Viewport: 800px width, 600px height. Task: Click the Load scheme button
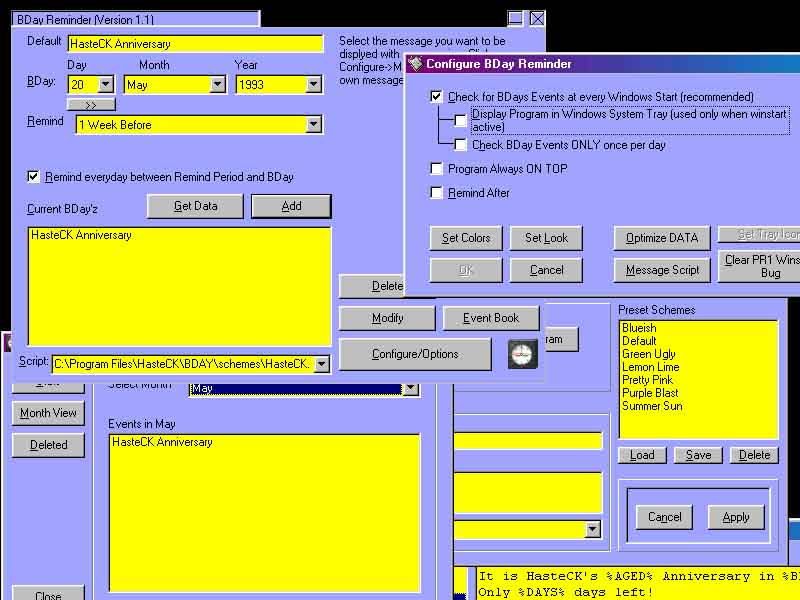point(642,455)
